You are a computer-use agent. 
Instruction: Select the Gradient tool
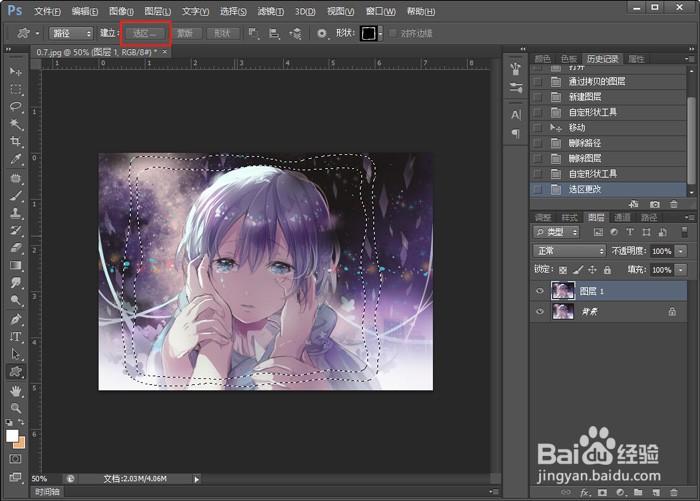tap(16, 265)
